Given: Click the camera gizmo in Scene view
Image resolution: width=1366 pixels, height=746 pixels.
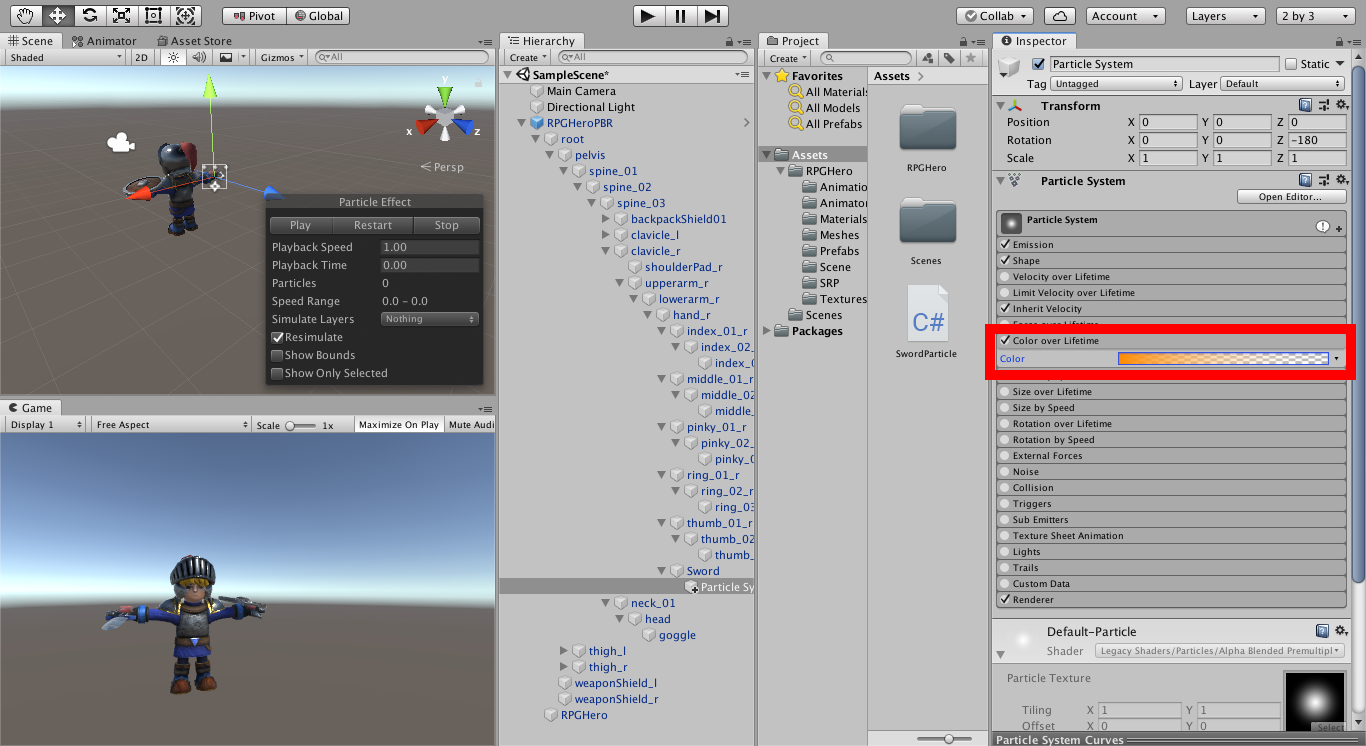Looking at the screenshot, I should 121,143.
